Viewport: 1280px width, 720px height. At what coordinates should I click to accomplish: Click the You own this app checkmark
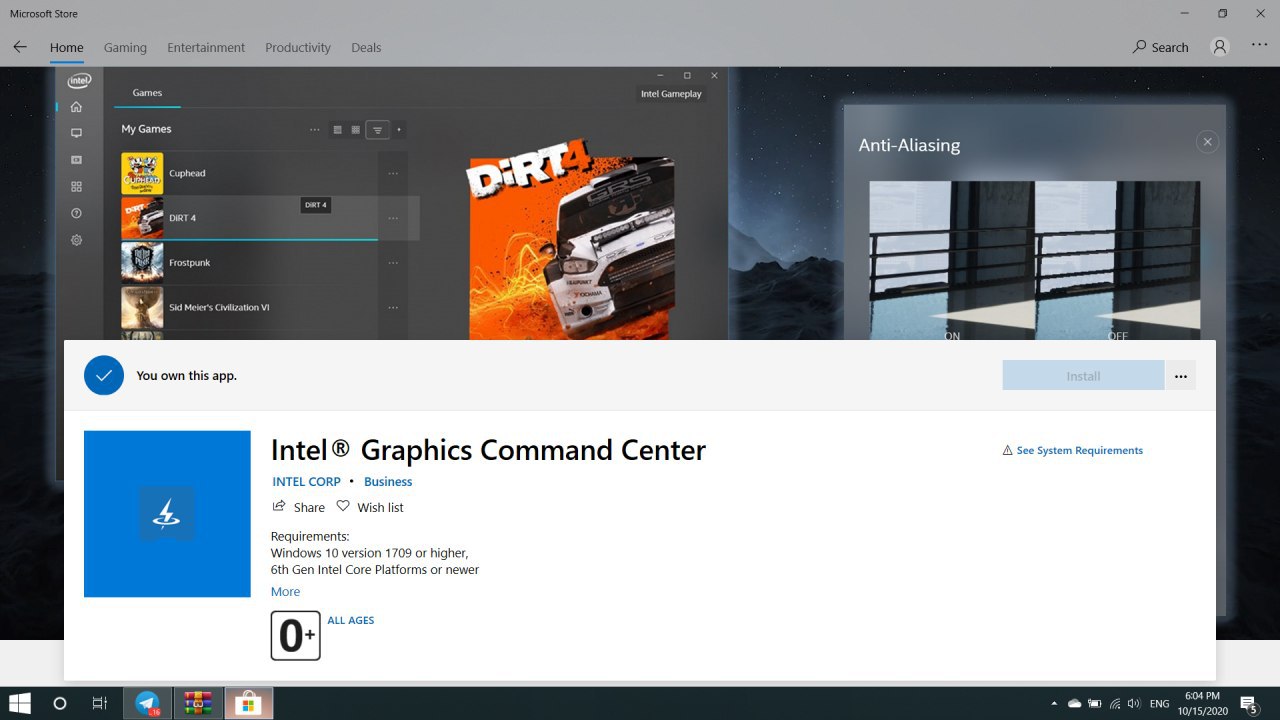[x=104, y=376]
